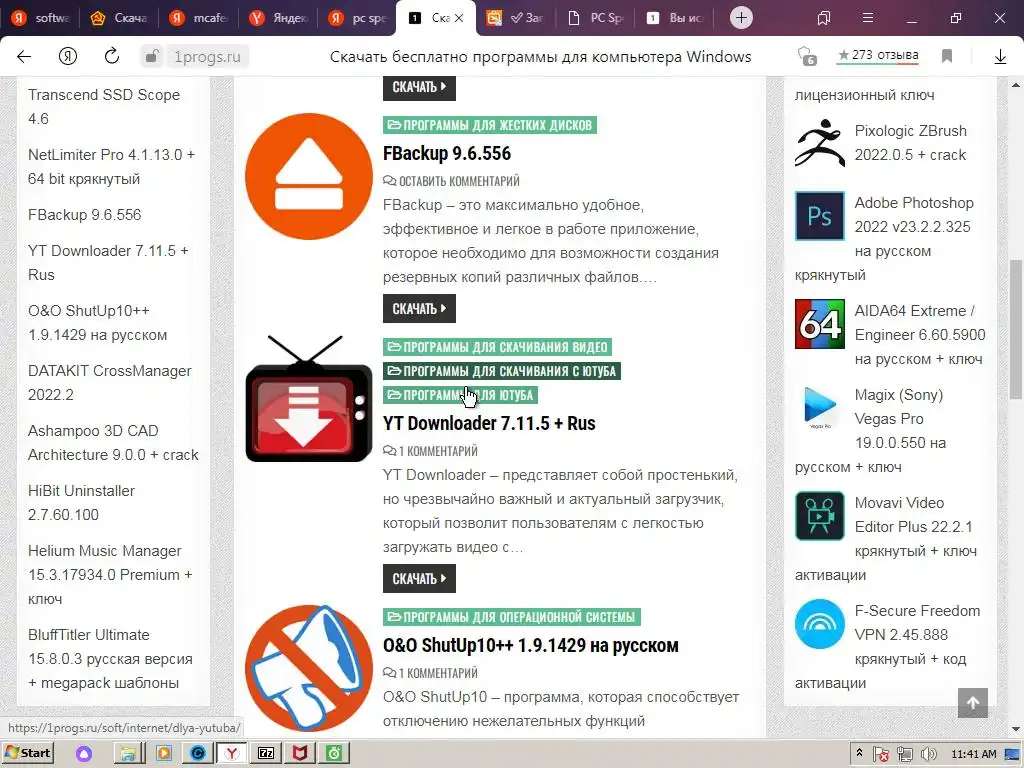This screenshot has width=1024, height=768.
Task: Open sidebar link 'Transcend SSD Scope 4.6'
Action: (x=104, y=106)
